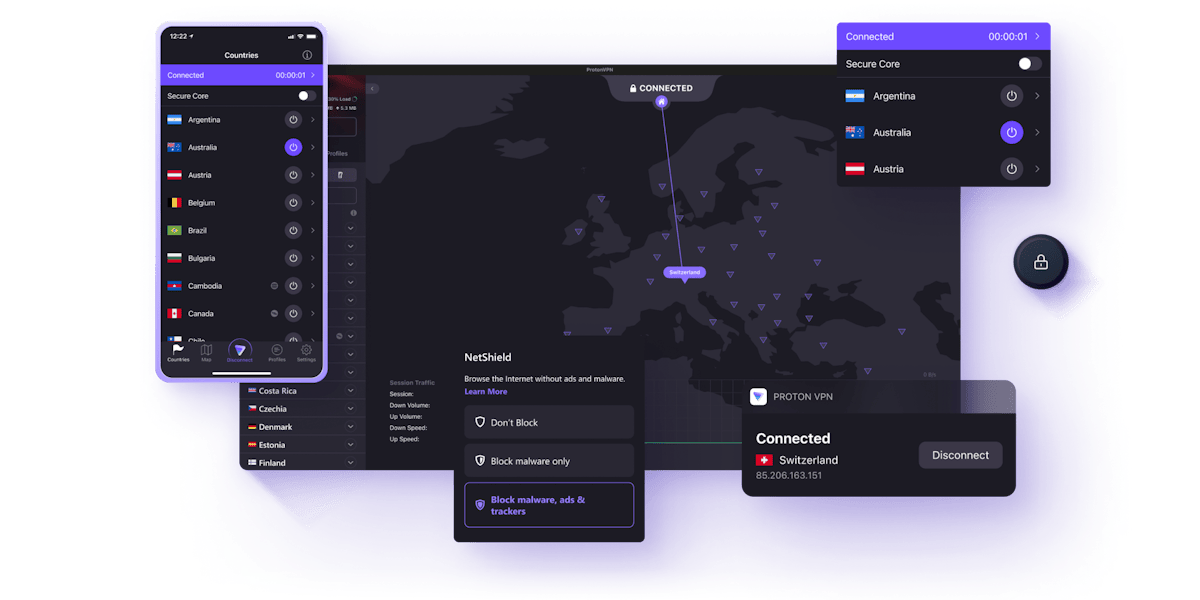Viewport: 1200px width, 600px height.
Task: Connect to Bulgaria via phone power icon
Action: (x=293, y=258)
